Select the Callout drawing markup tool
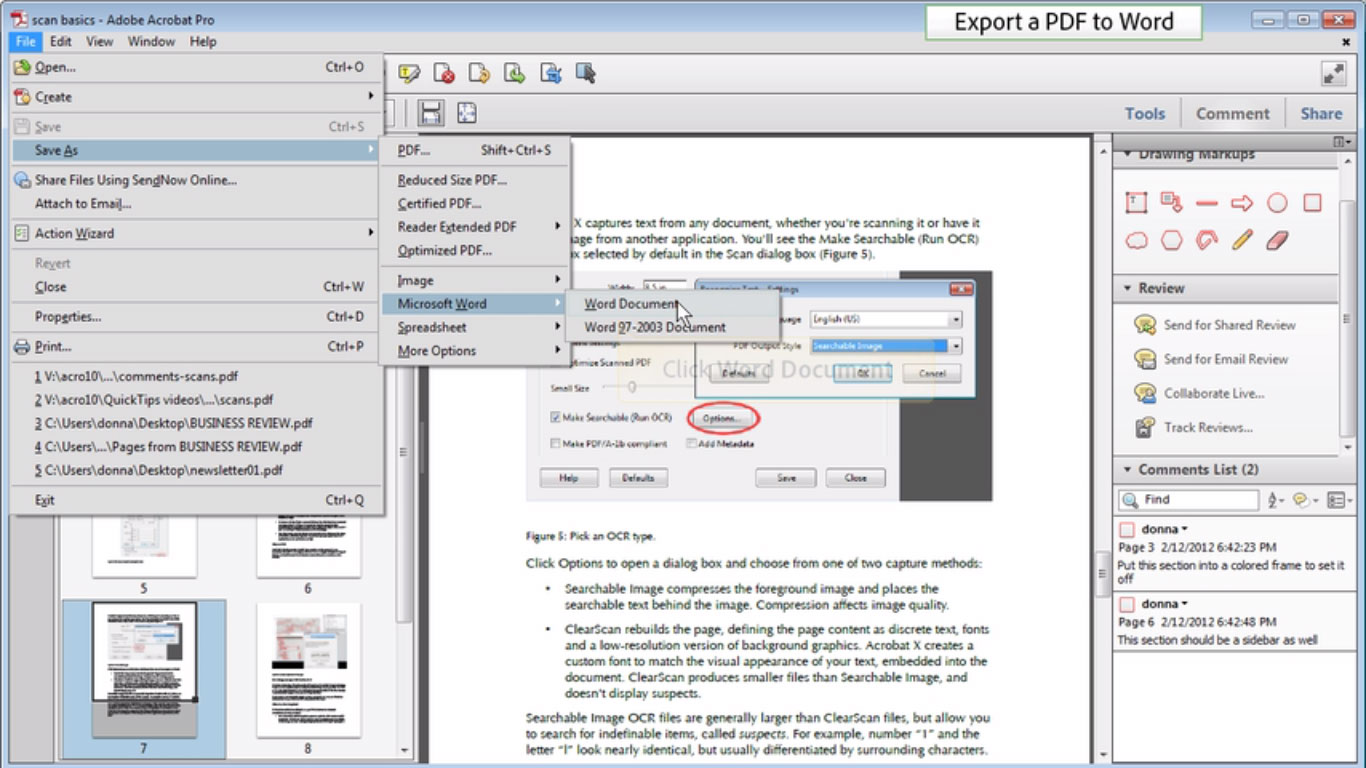The width and height of the screenshot is (1366, 768). click(1171, 203)
